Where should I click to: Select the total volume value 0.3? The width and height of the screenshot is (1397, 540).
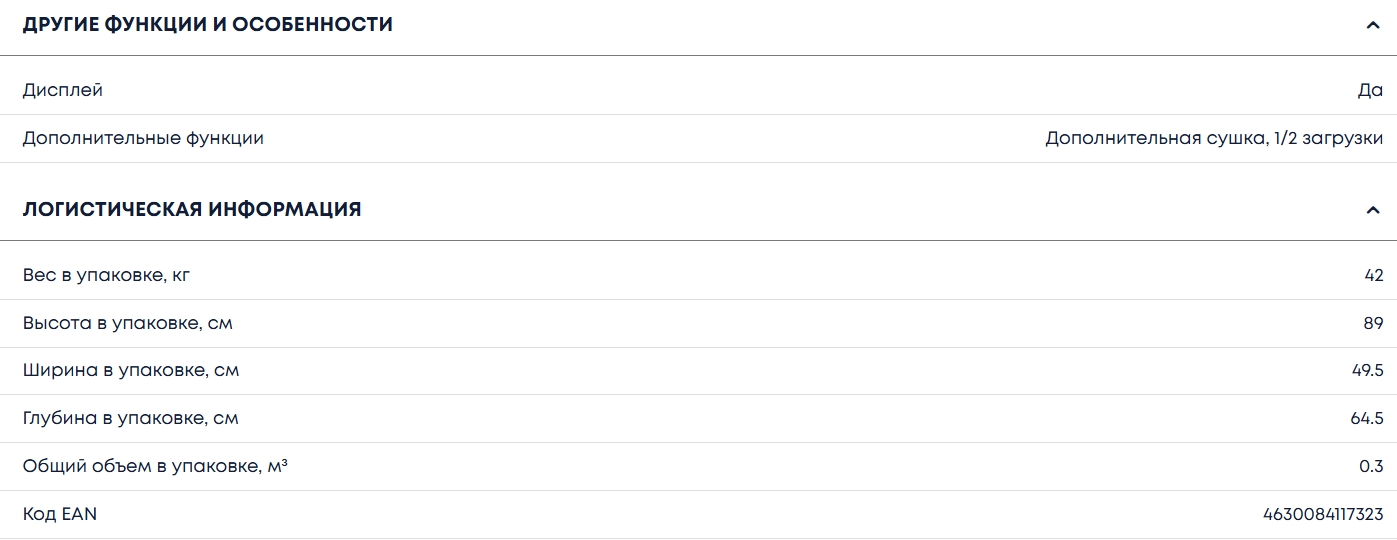(1372, 466)
